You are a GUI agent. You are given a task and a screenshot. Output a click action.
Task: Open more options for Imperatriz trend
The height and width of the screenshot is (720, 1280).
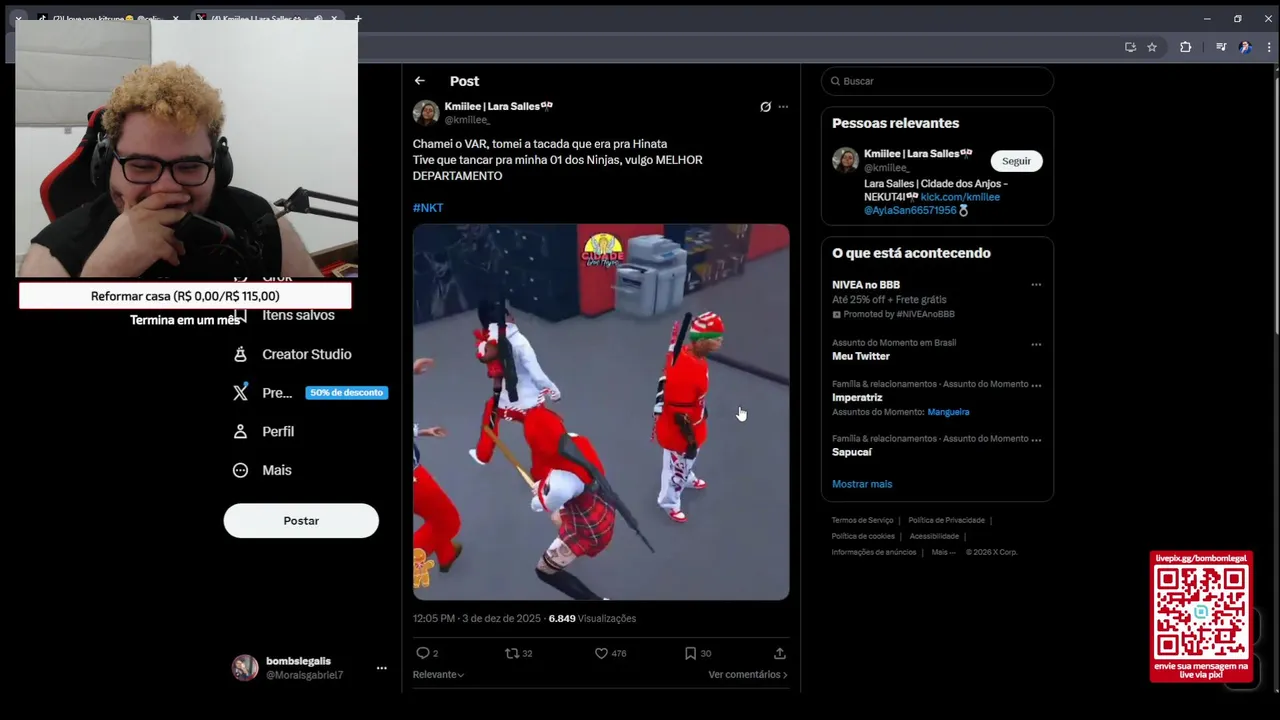[1036, 385]
